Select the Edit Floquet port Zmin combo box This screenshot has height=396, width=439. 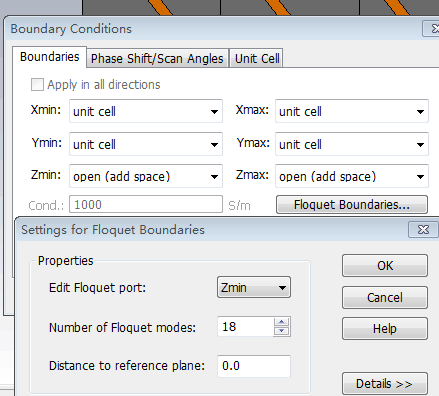coord(254,287)
